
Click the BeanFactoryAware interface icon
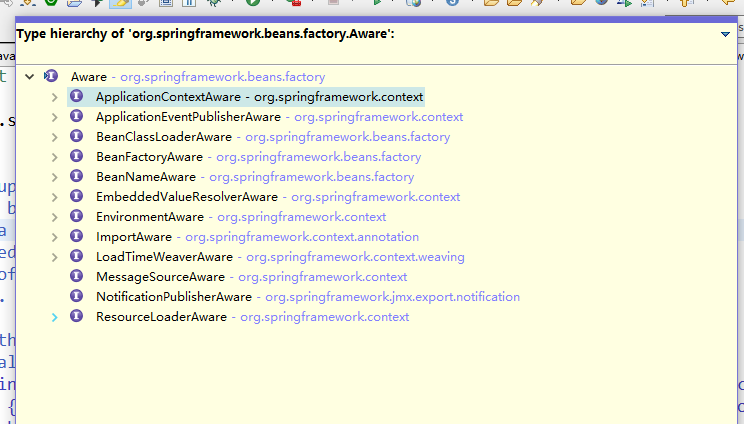76,156
